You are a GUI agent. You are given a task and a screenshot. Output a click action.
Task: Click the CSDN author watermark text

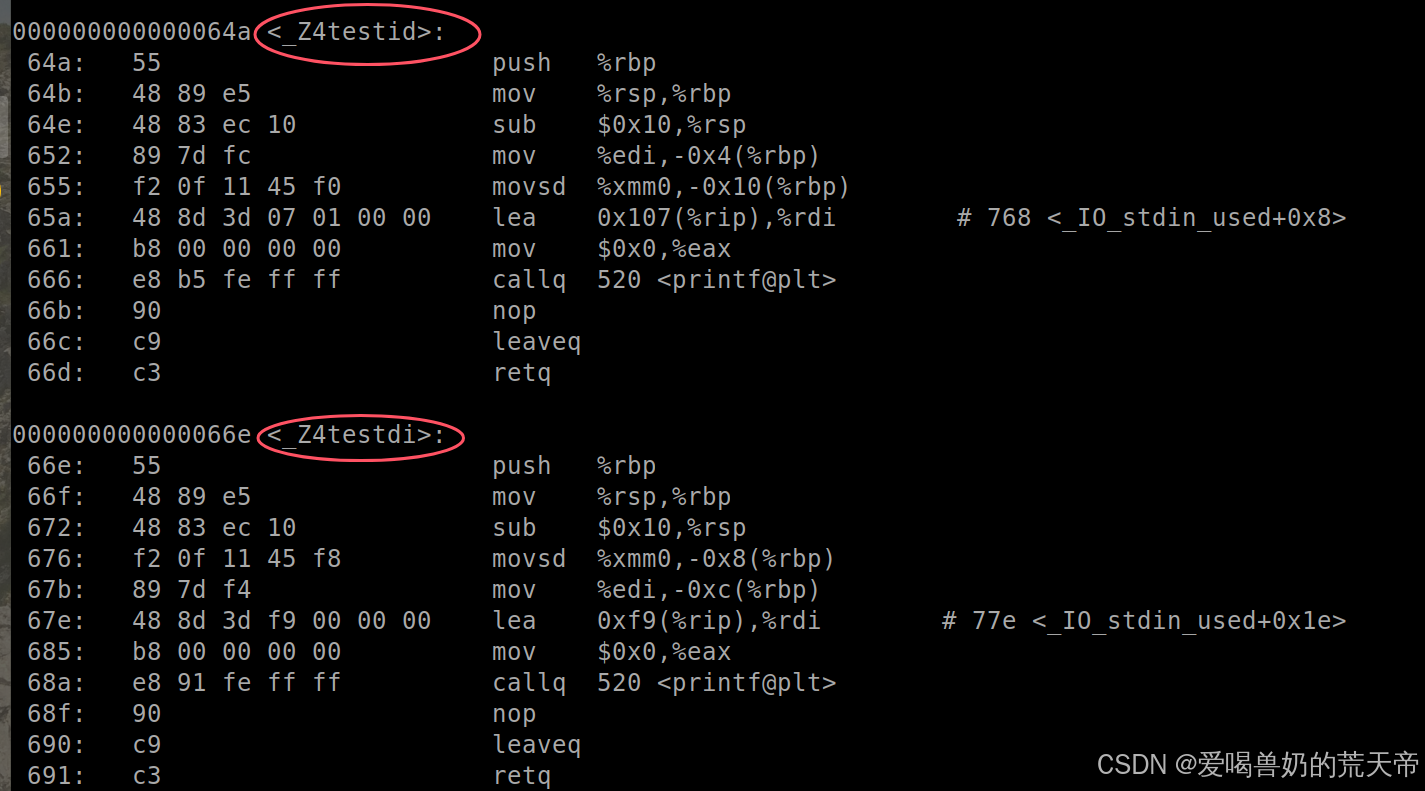click(x=1258, y=765)
